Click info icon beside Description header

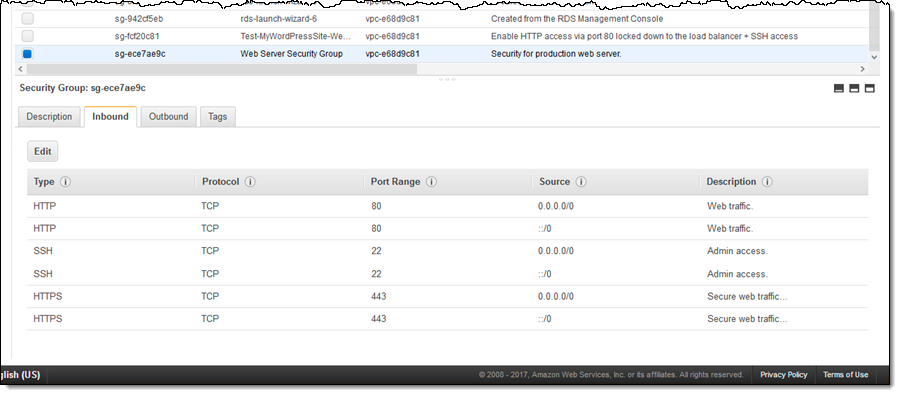coord(767,182)
